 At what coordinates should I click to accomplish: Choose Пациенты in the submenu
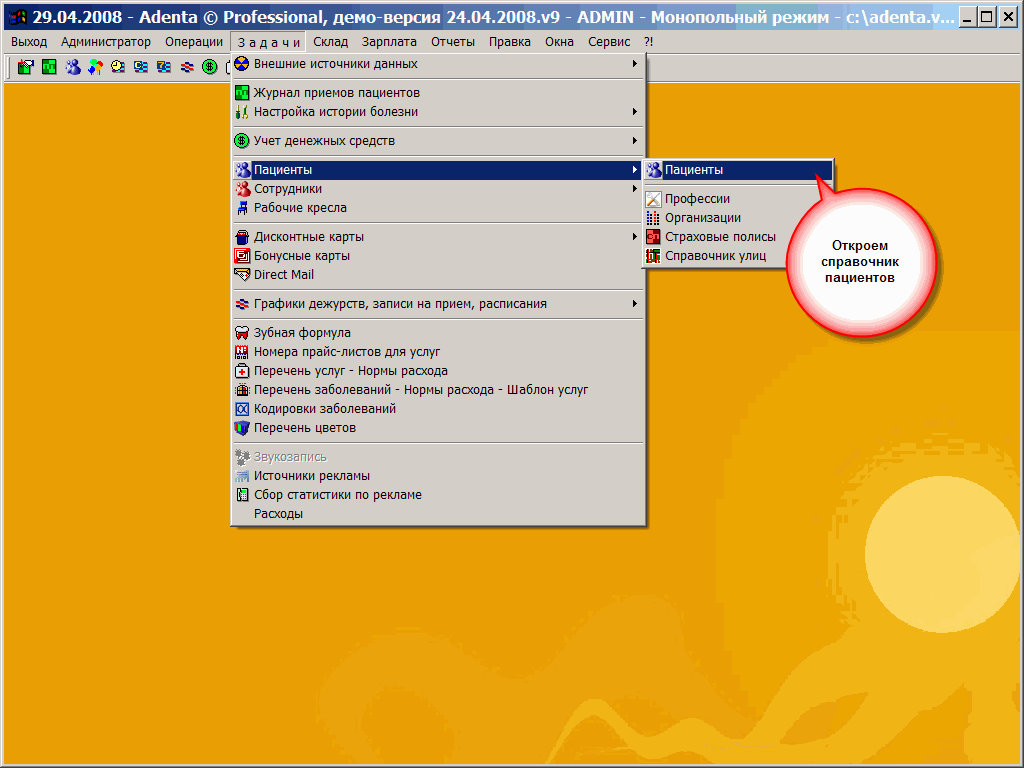(x=694, y=170)
